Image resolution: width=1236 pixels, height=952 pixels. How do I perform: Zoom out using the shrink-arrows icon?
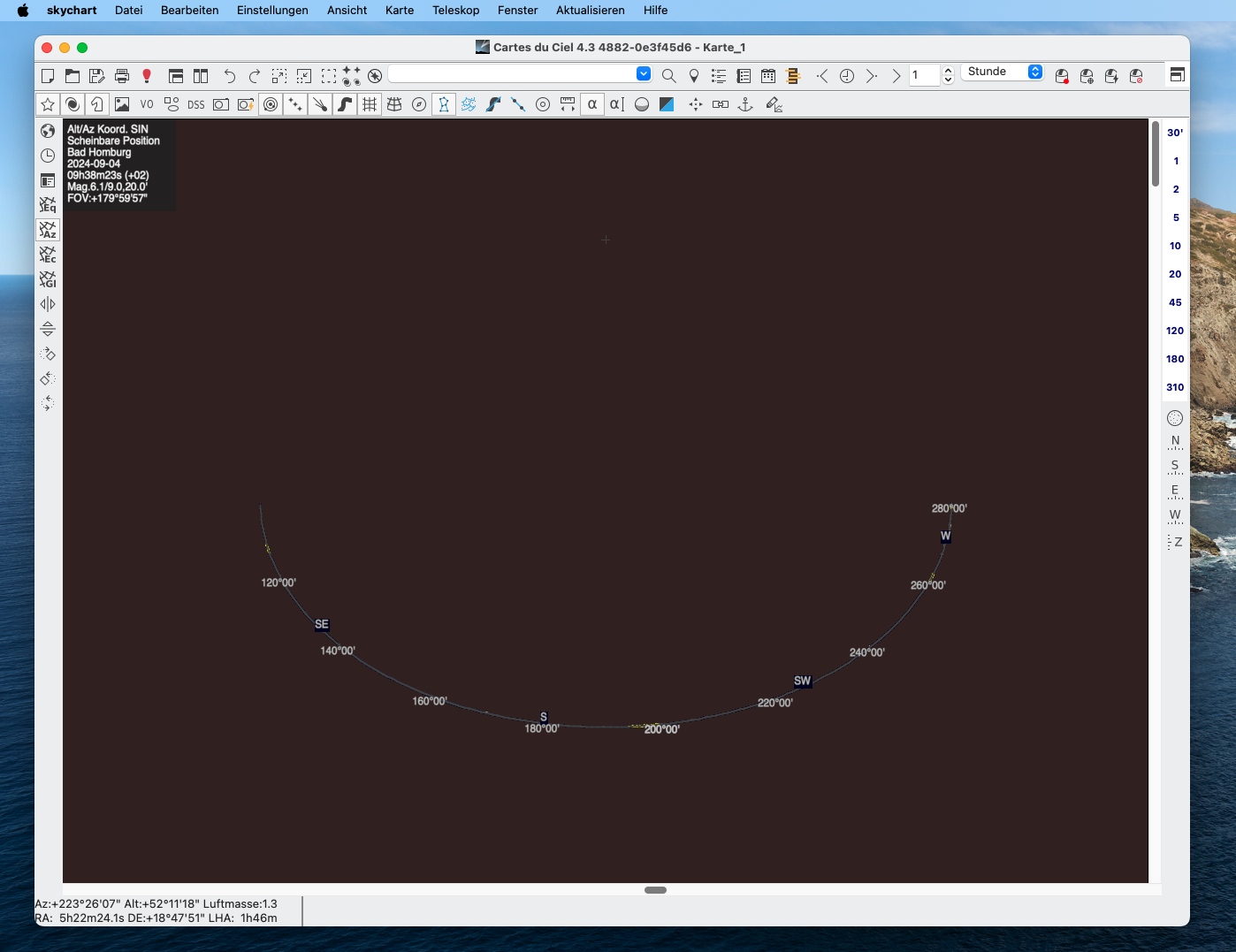(x=304, y=76)
